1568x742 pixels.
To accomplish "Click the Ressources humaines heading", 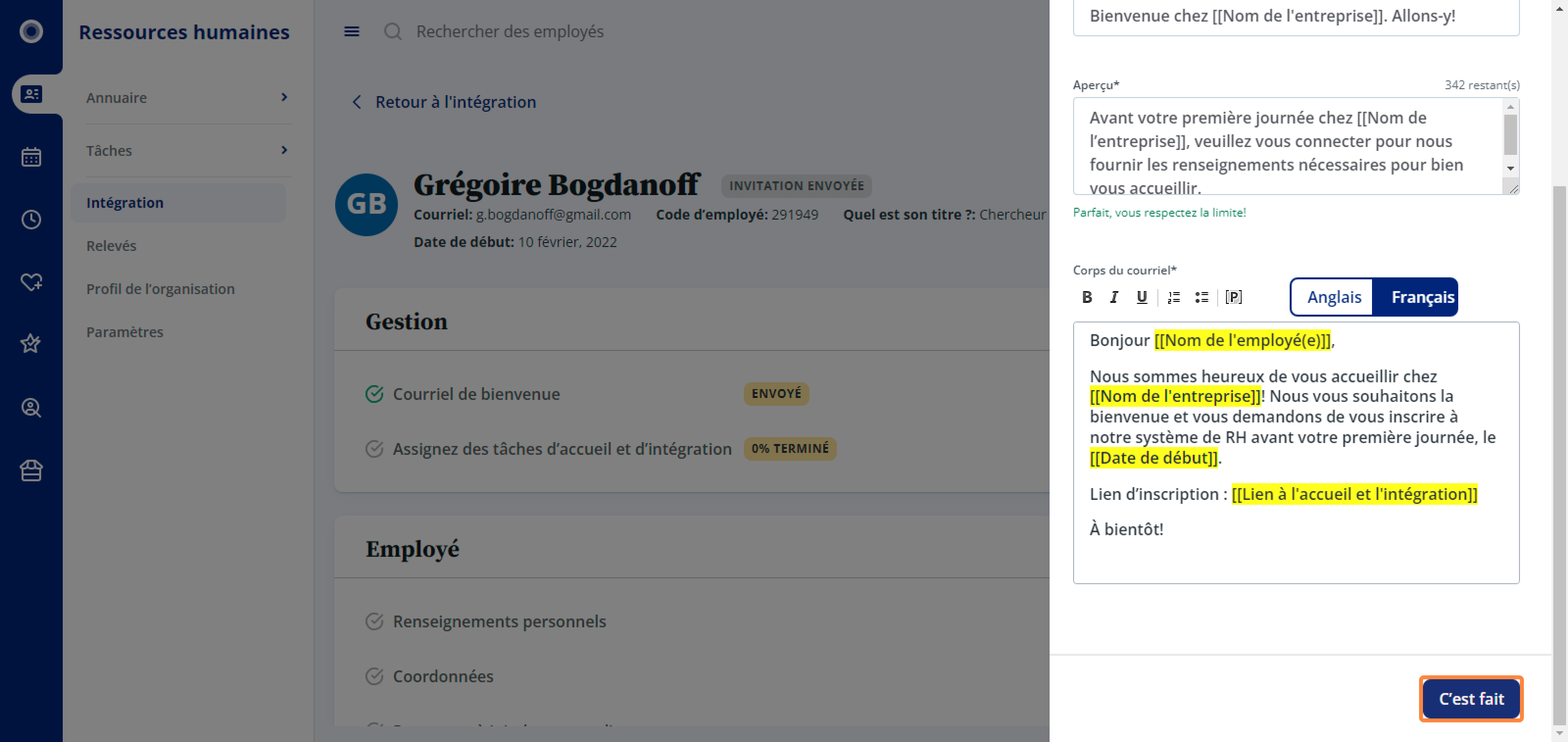I will tap(184, 32).
